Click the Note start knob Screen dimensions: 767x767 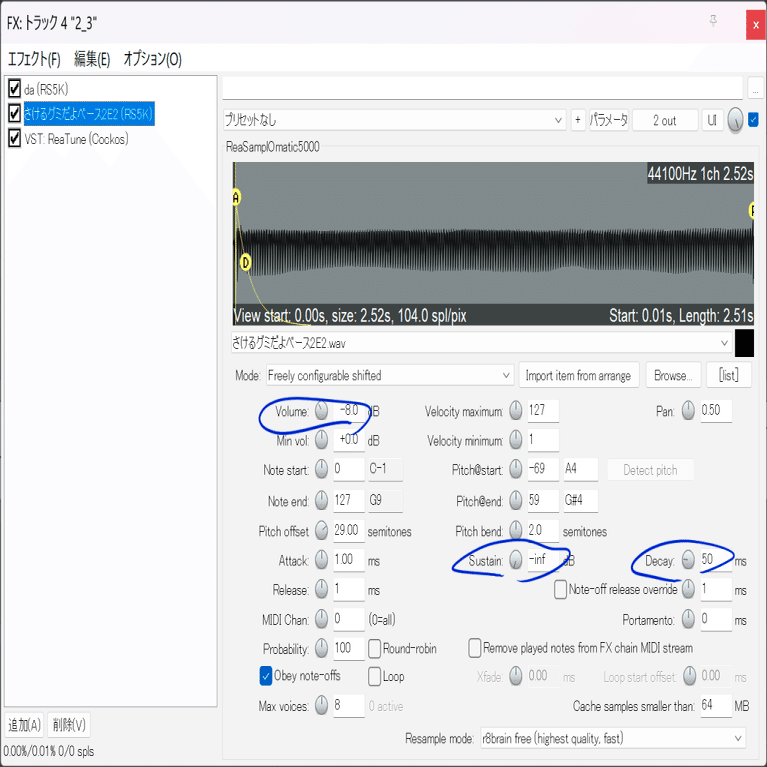coord(321,469)
